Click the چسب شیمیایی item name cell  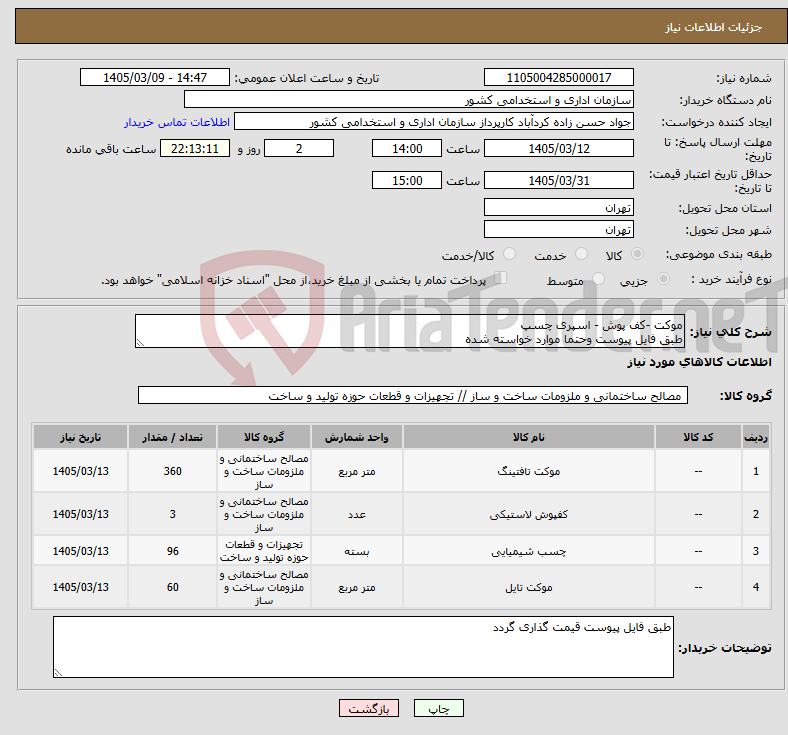point(529,551)
